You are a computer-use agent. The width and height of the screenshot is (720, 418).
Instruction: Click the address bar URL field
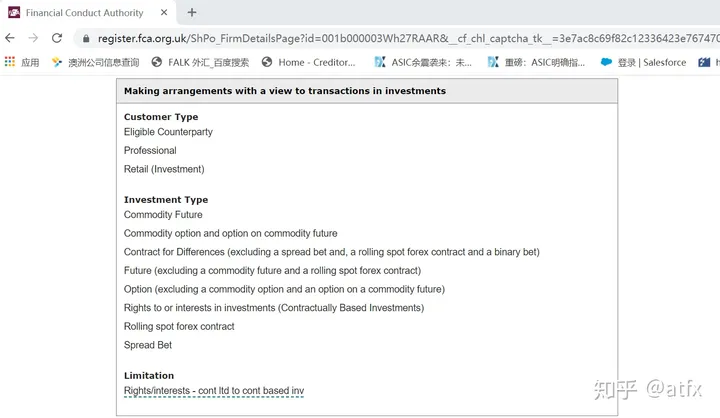point(400,38)
